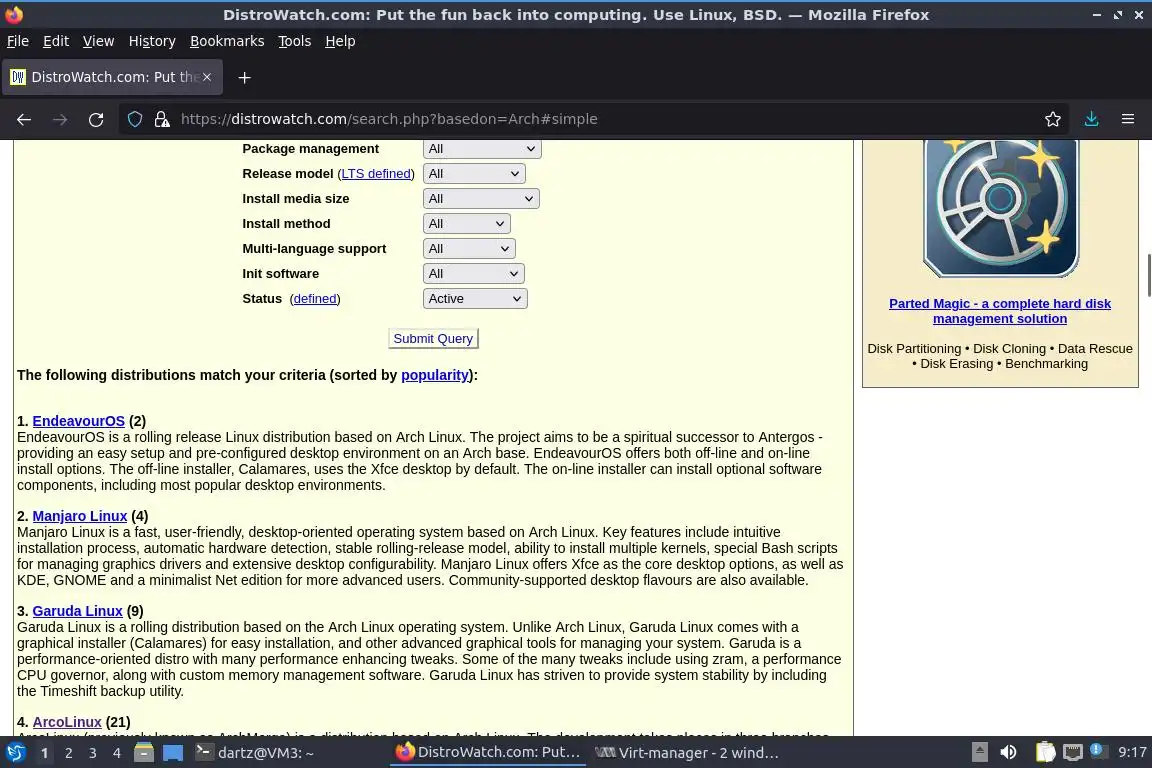Viewport: 1152px width, 768px height.
Task: Open the ArcoLinux link
Action: pos(67,722)
